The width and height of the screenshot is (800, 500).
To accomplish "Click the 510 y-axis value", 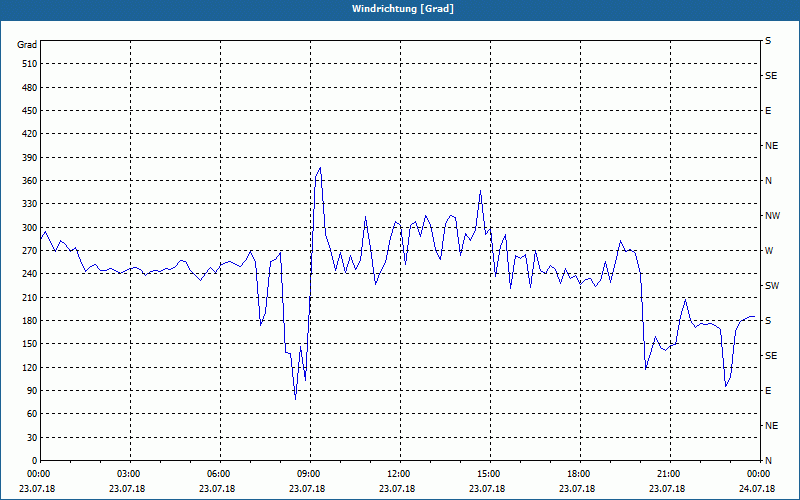I will (x=30, y=64).
